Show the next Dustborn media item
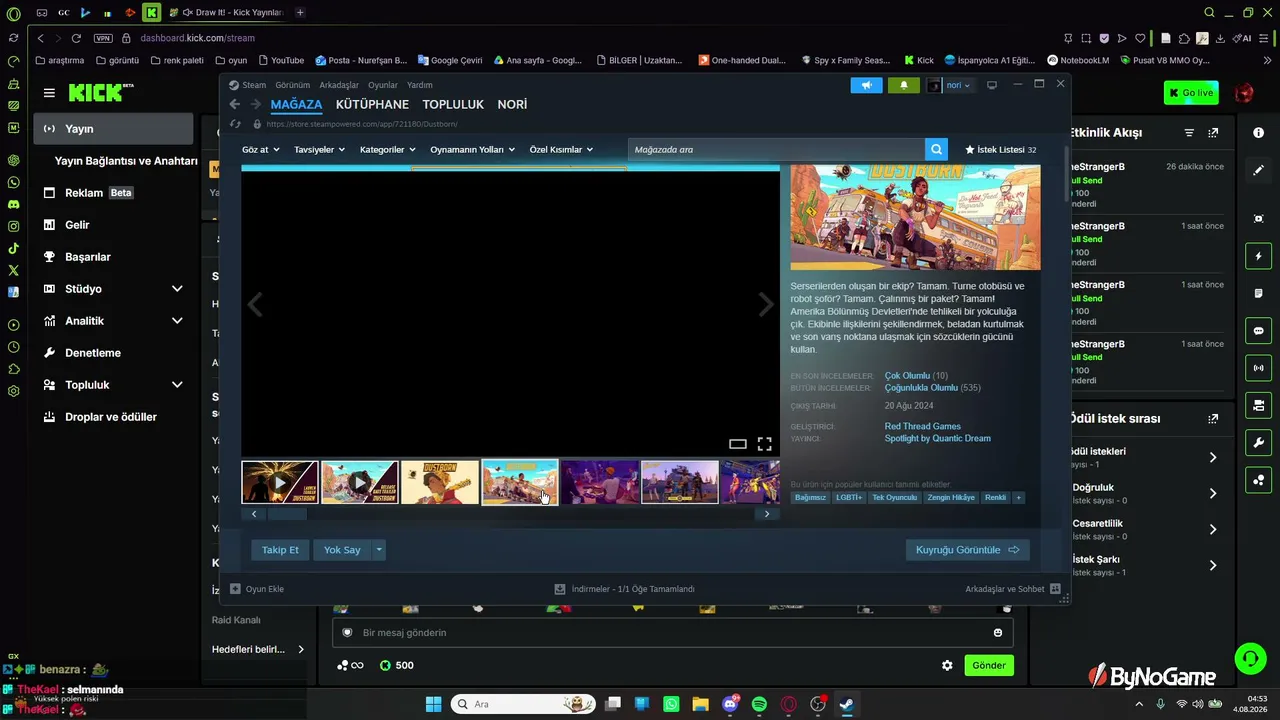The height and width of the screenshot is (720, 1280). [x=766, y=305]
